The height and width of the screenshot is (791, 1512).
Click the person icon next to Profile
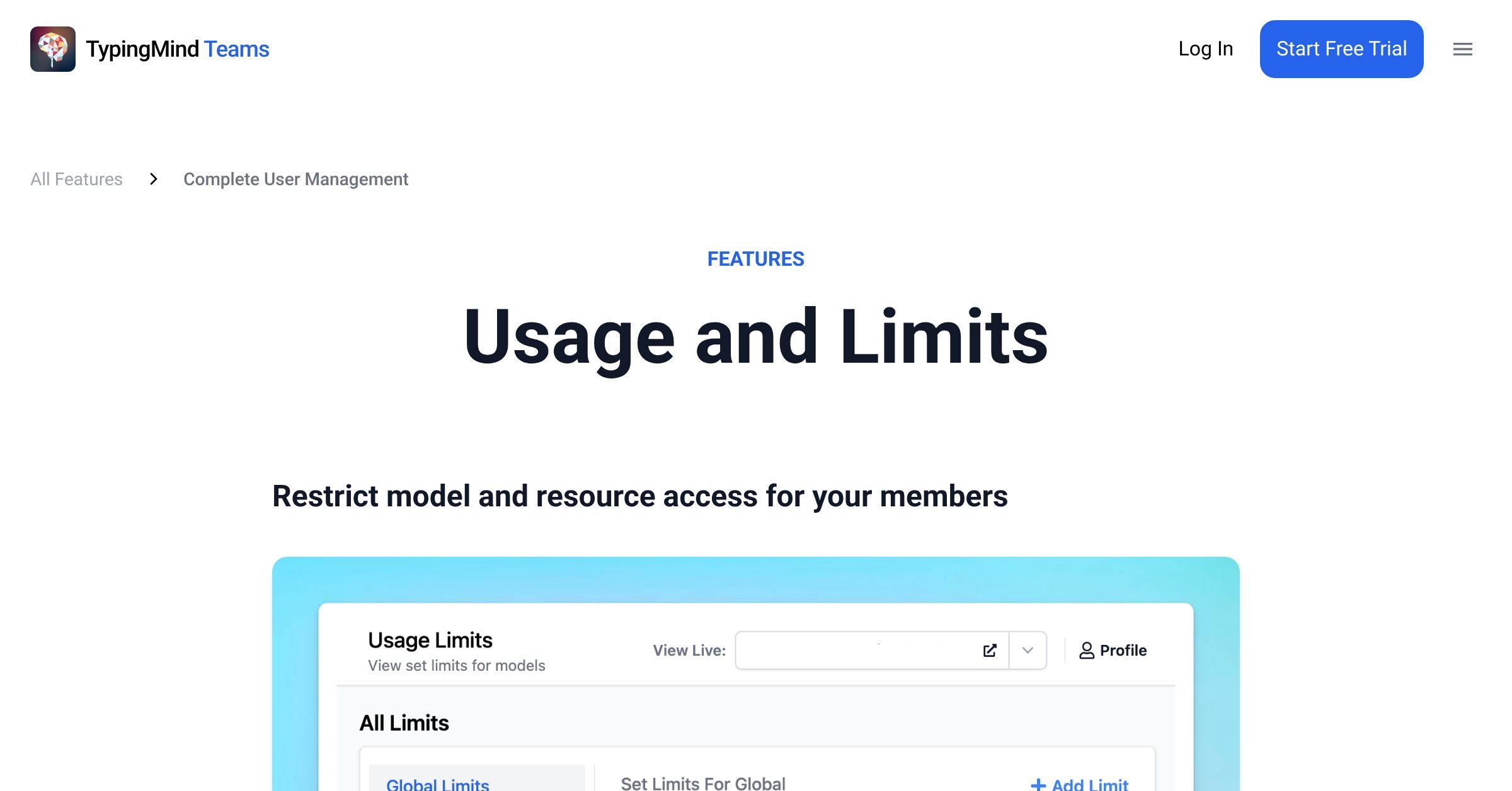point(1086,650)
